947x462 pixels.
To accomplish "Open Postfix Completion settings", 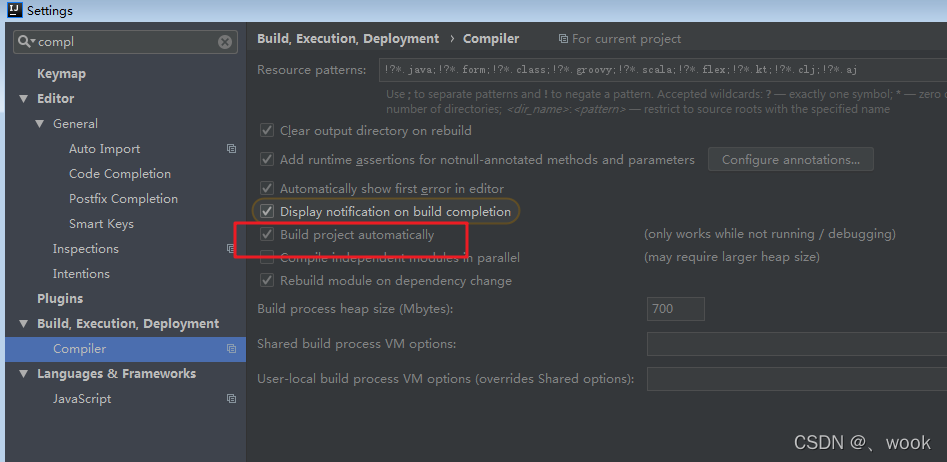I will [123, 199].
